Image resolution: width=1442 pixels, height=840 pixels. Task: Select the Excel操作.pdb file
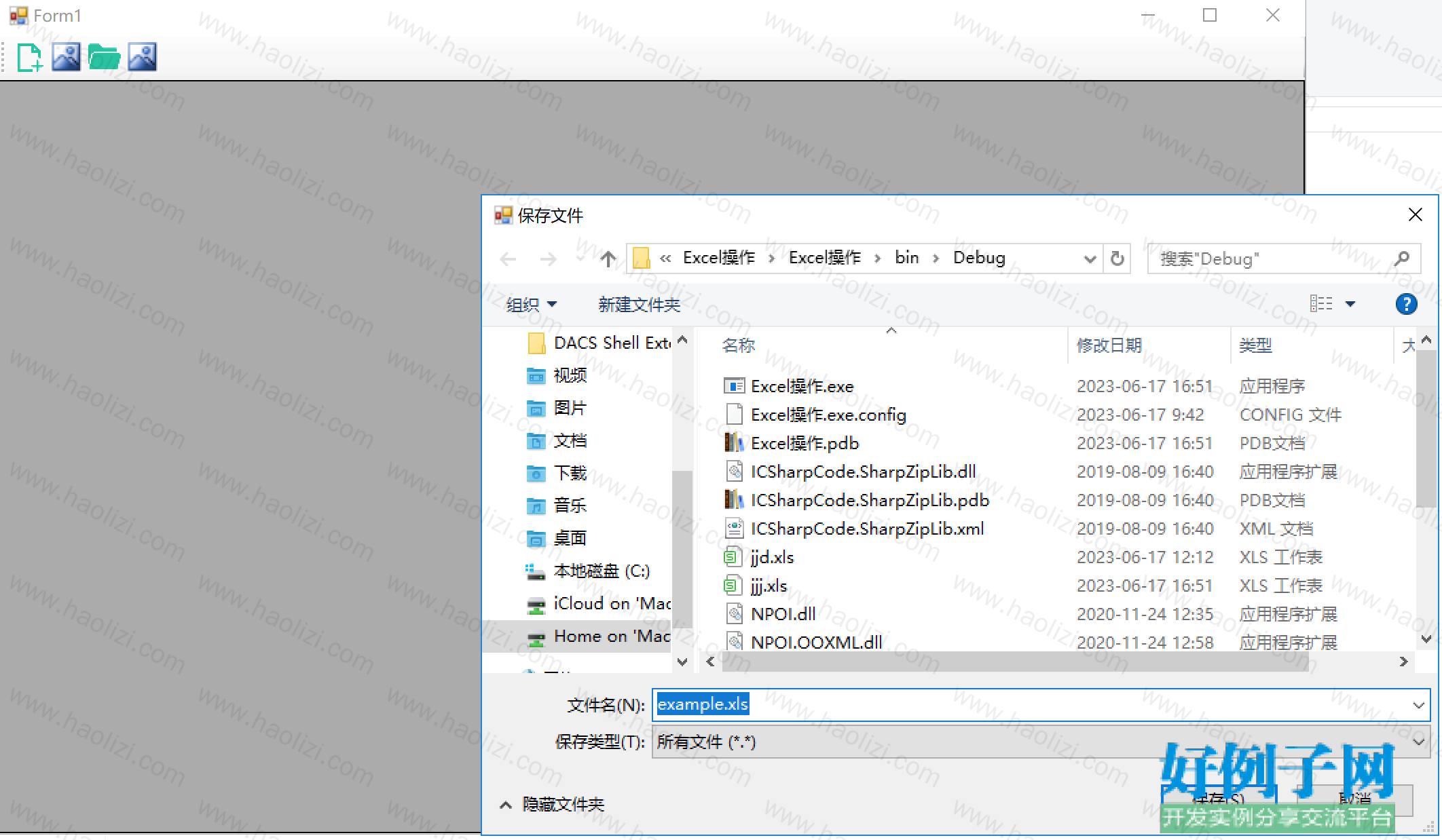(792, 443)
